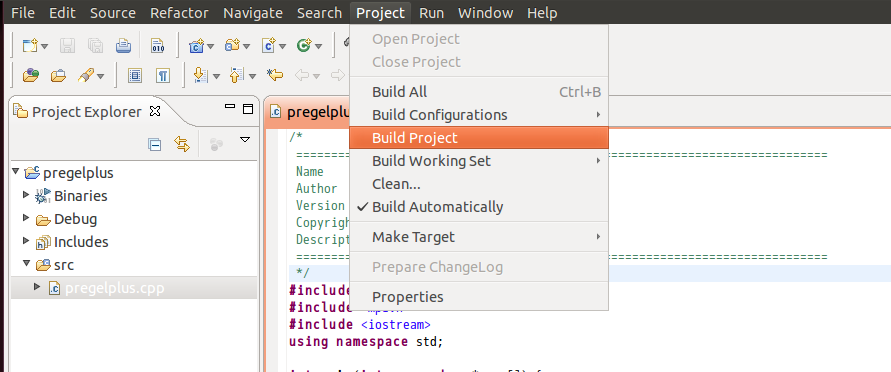891x372 pixels.
Task: Click the New C/C++ Project icon
Action: [x=197, y=45]
